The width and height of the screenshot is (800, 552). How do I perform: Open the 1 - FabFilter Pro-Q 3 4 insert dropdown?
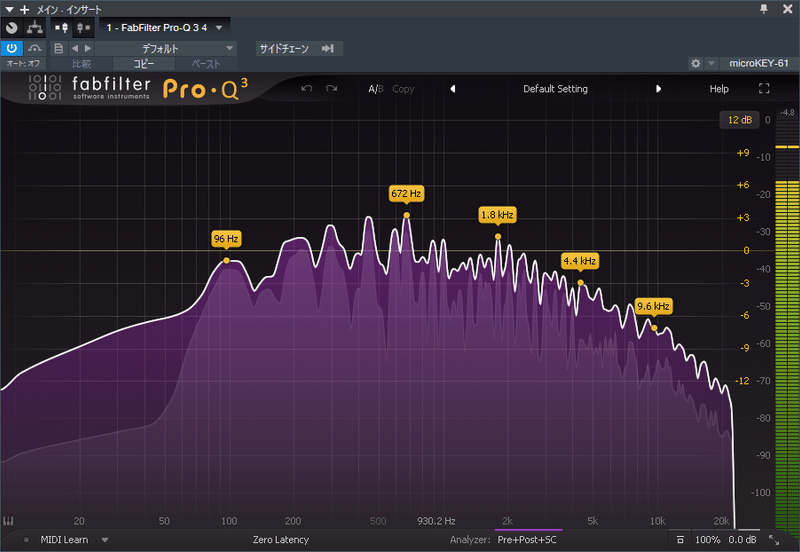click(x=164, y=28)
